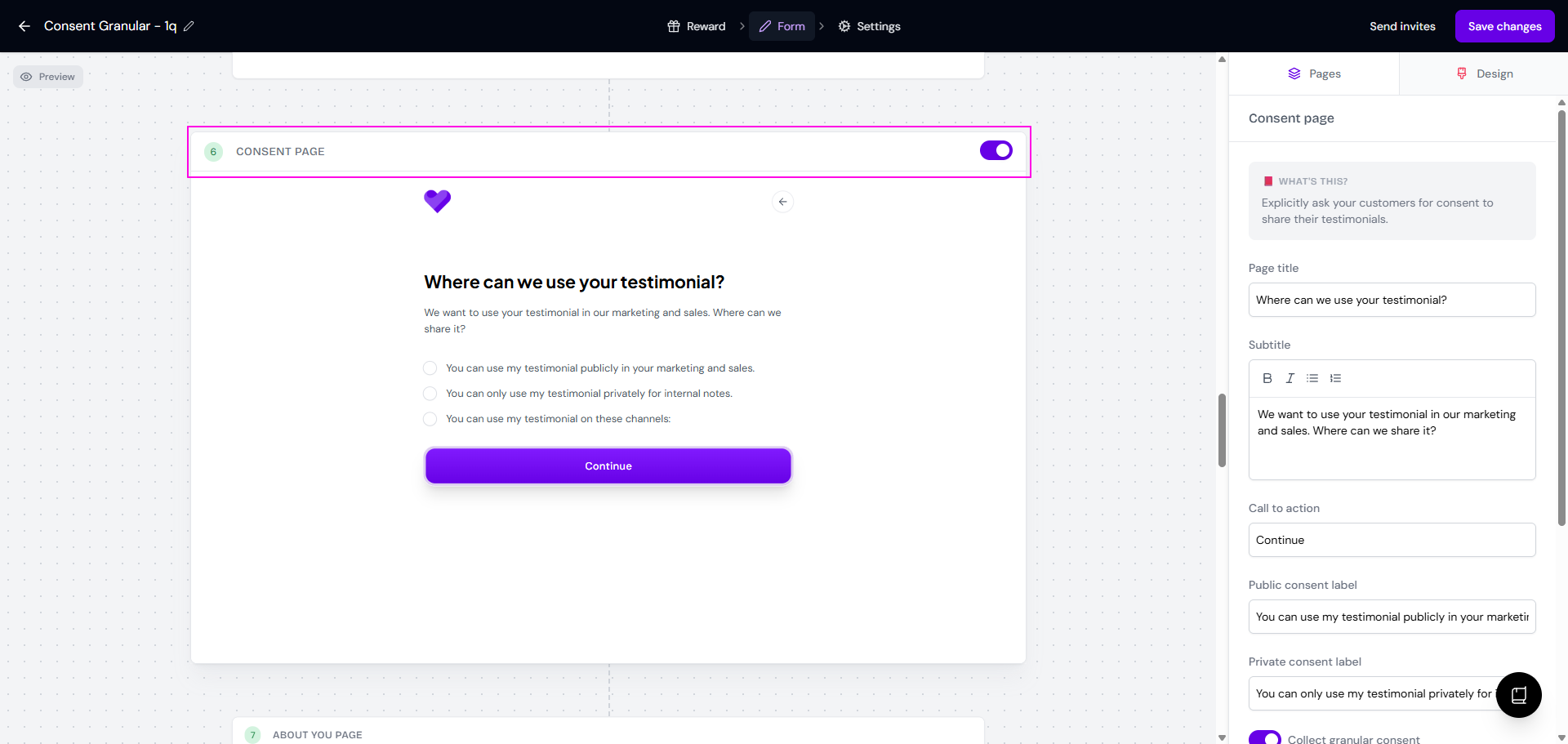Select testimonial on these channels option

tap(430, 419)
